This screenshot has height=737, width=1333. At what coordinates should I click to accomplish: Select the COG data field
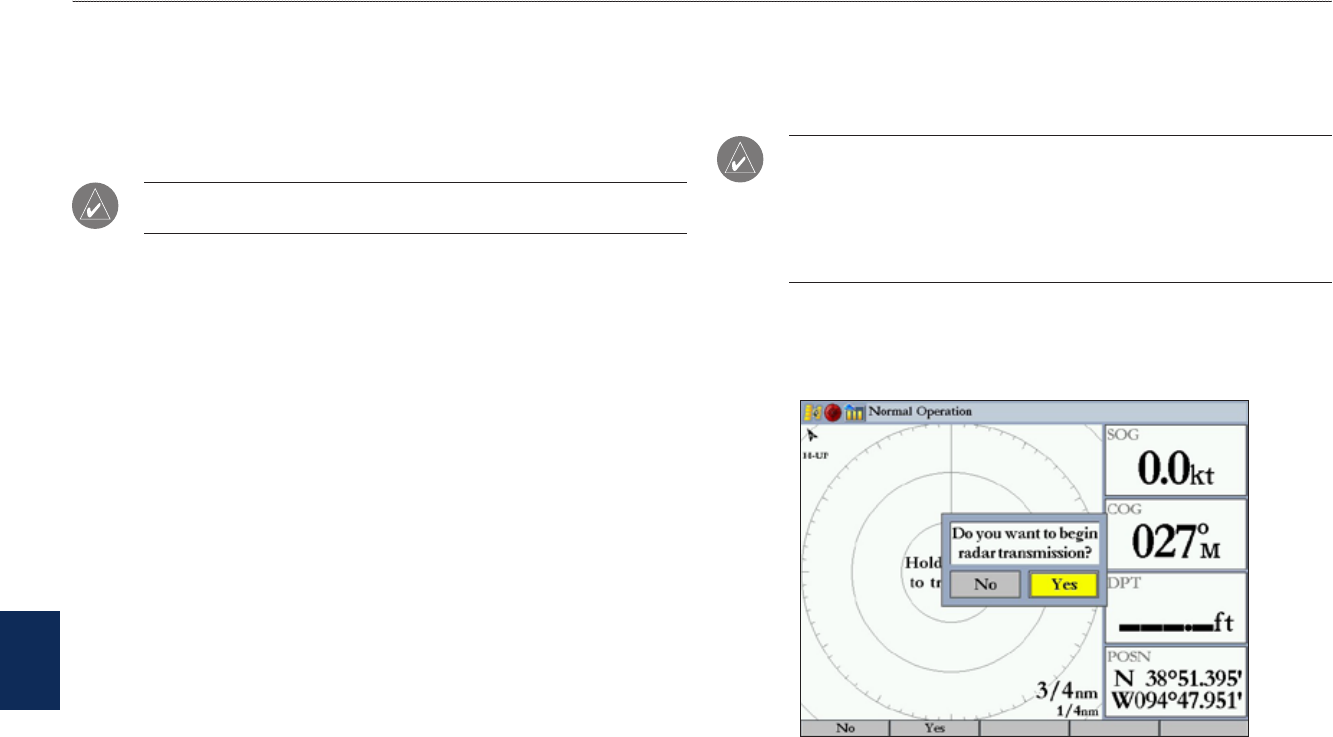pos(1176,534)
